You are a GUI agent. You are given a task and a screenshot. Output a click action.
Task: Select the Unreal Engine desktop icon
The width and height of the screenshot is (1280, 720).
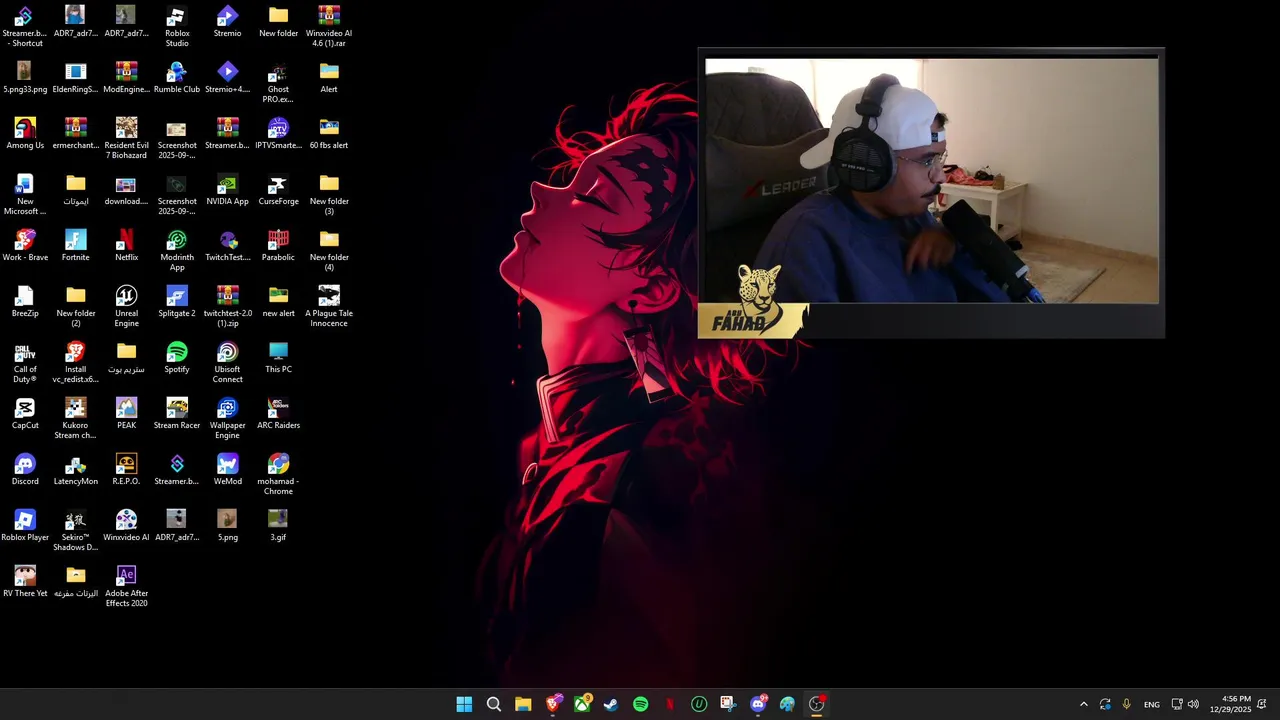126,306
